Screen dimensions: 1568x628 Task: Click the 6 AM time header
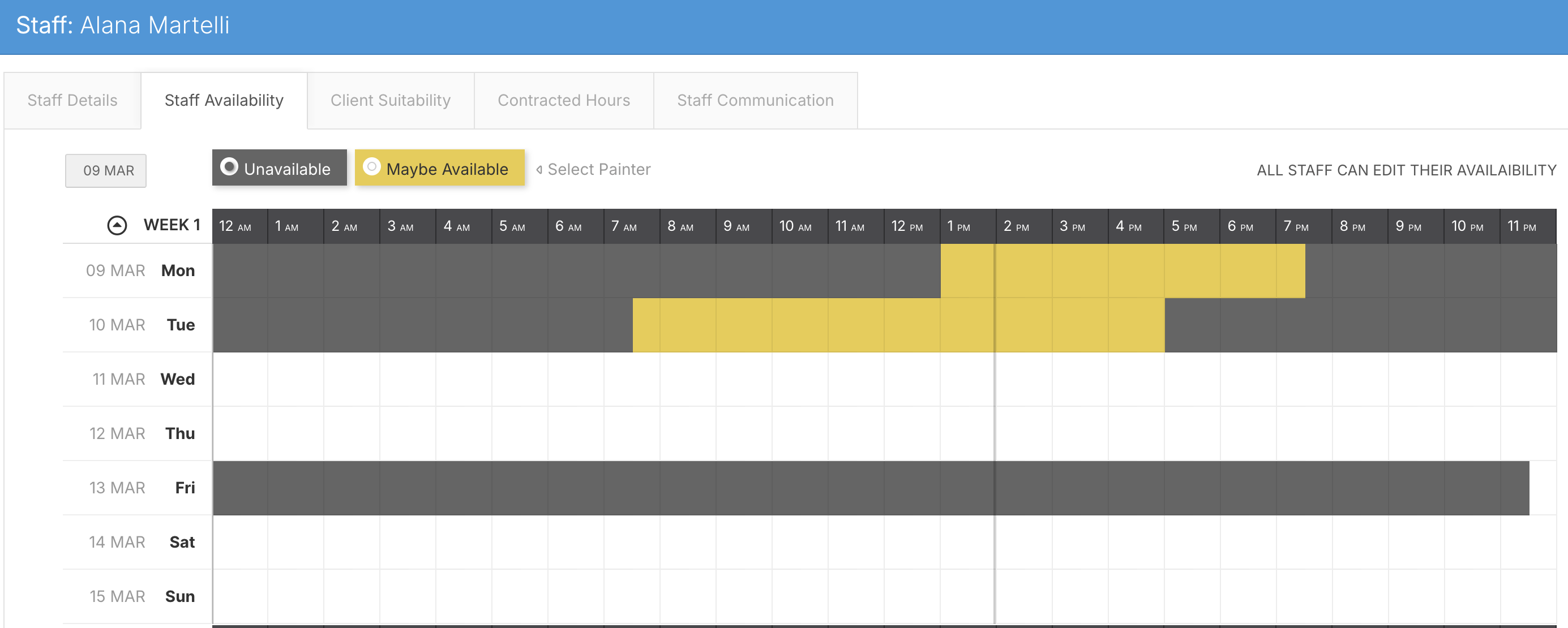point(576,226)
